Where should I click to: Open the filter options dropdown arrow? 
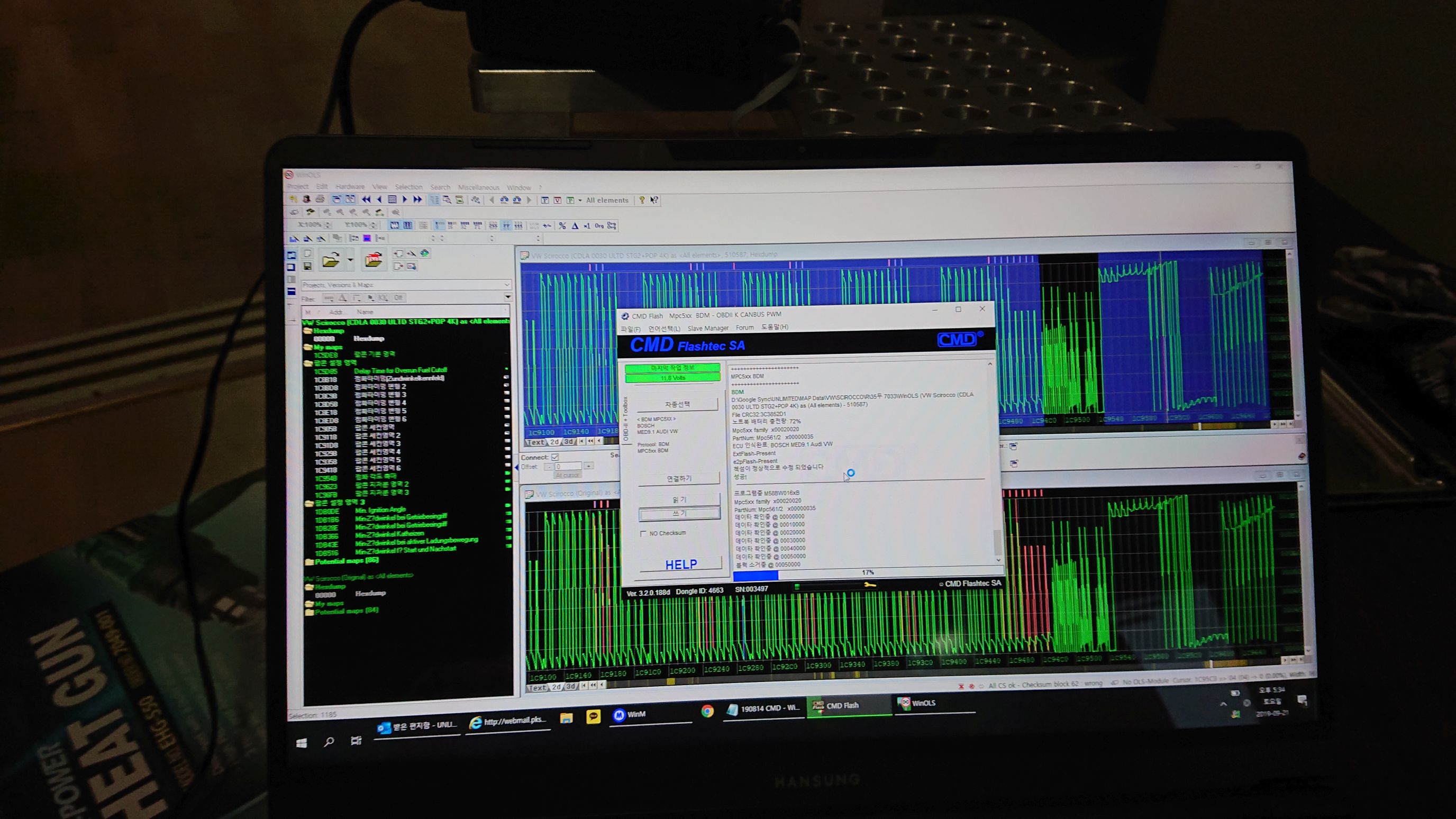pyautogui.click(x=507, y=297)
